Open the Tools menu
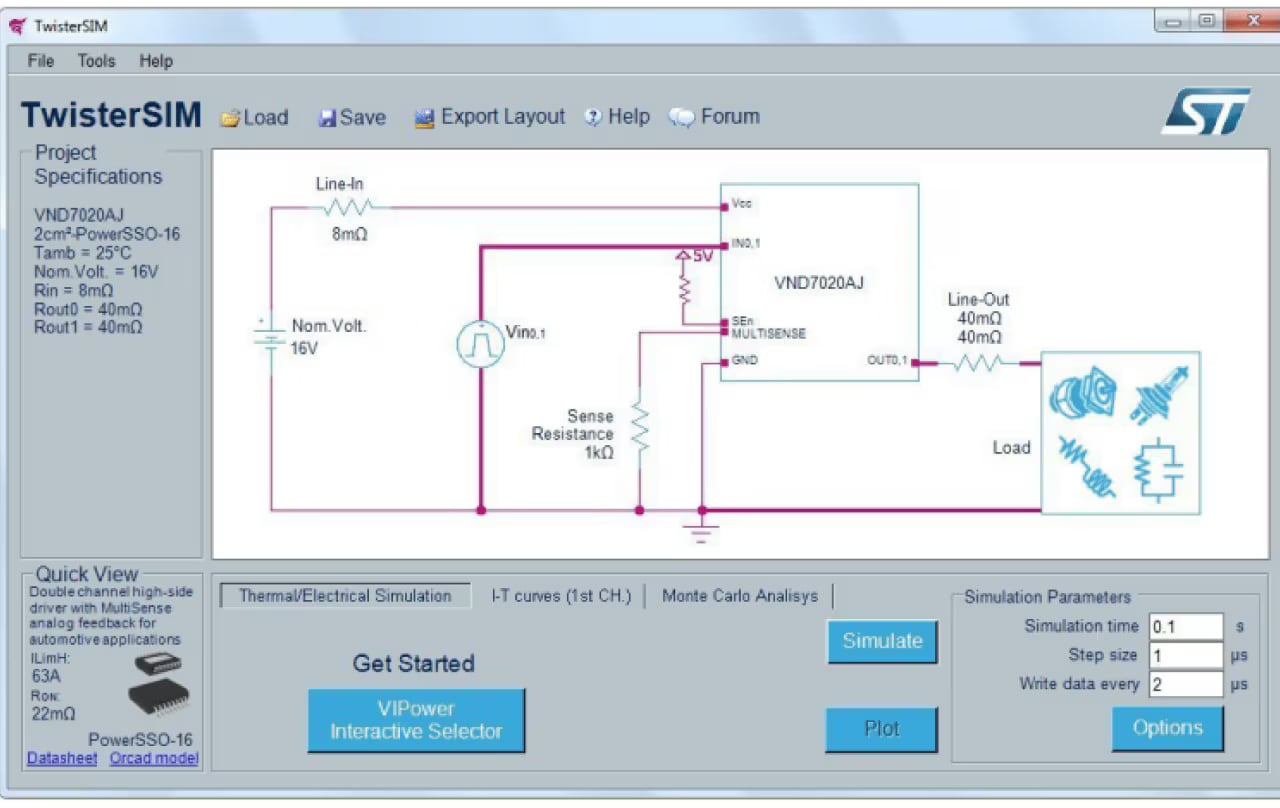This screenshot has width=1280, height=808. point(95,61)
